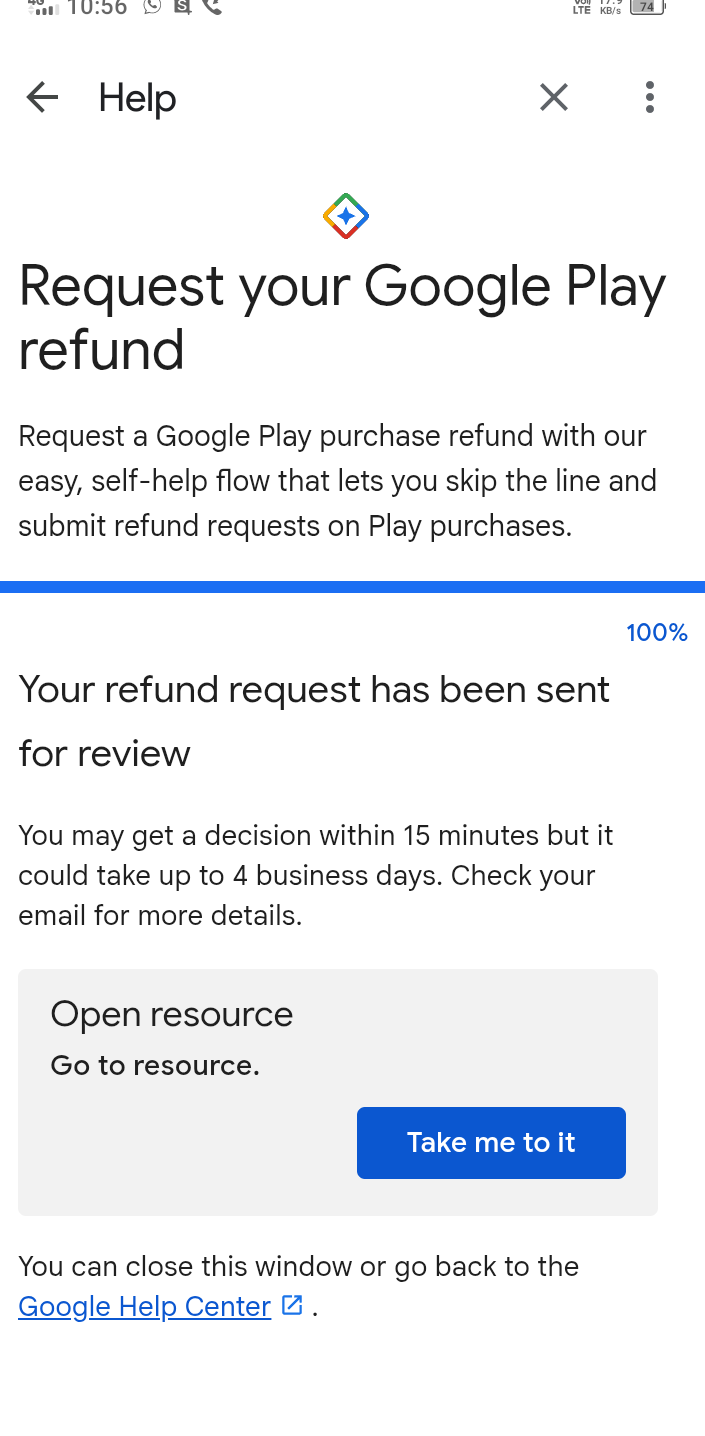
Task: Open the Google Help Center link
Action: (145, 1307)
